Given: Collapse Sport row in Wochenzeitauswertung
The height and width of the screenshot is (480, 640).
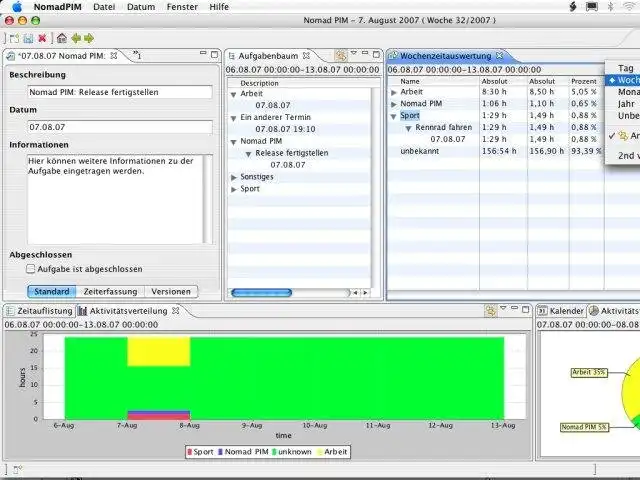Looking at the screenshot, I should click(x=393, y=116).
